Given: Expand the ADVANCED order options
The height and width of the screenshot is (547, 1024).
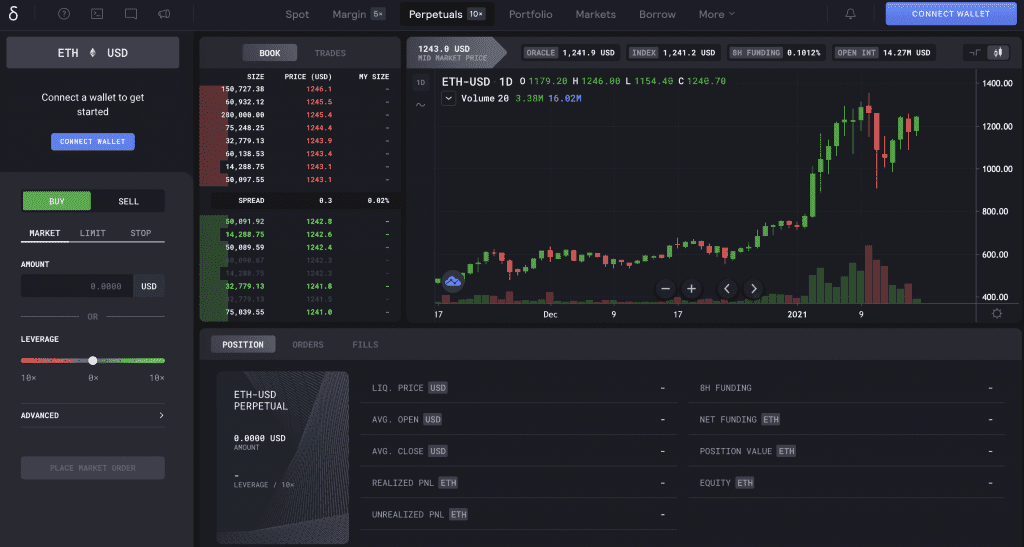Looking at the screenshot, I should (92, 415).
